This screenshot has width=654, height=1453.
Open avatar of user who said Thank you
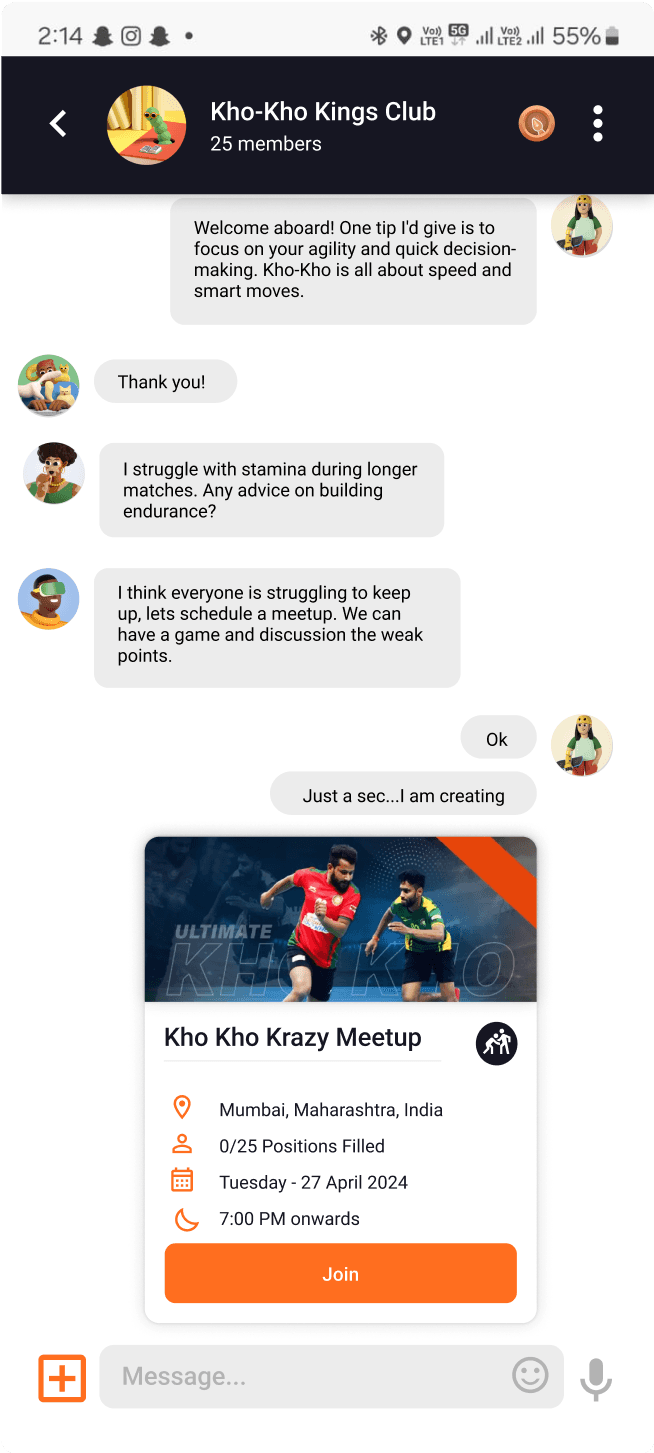tap(49, 385)
